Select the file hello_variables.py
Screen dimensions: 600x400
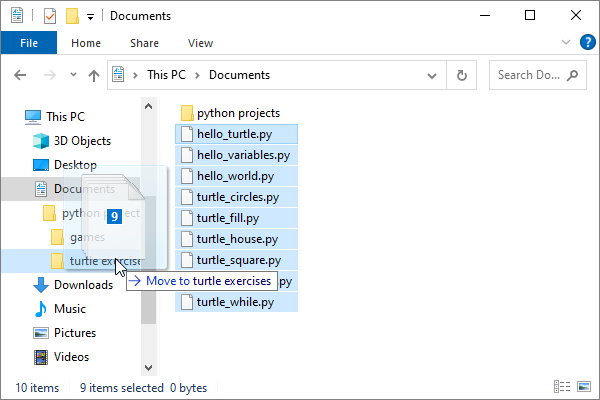236,155
